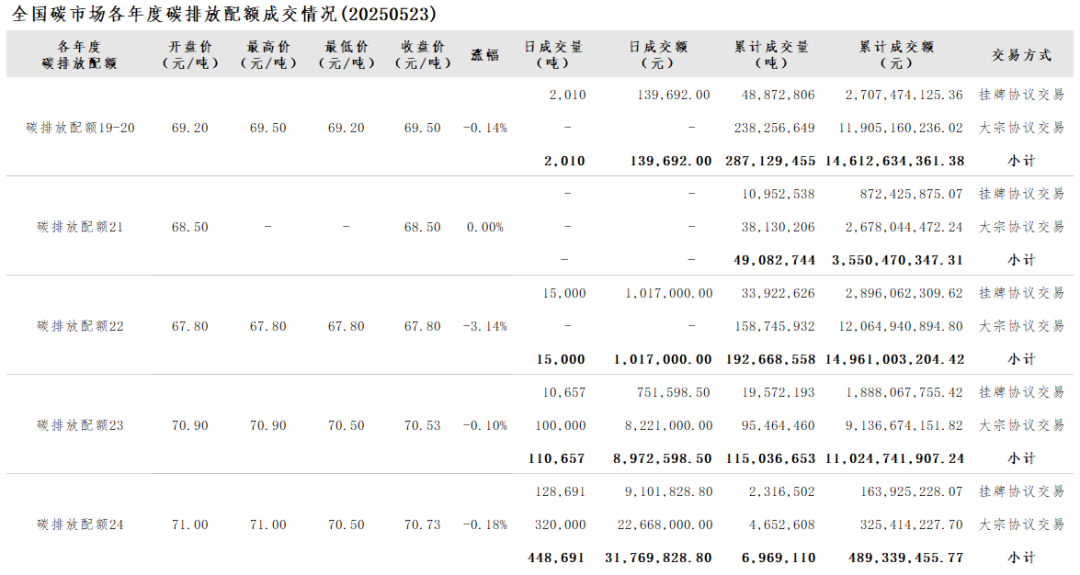
Task: Click the closing price 70.73 cell
Action: (422, 524)
